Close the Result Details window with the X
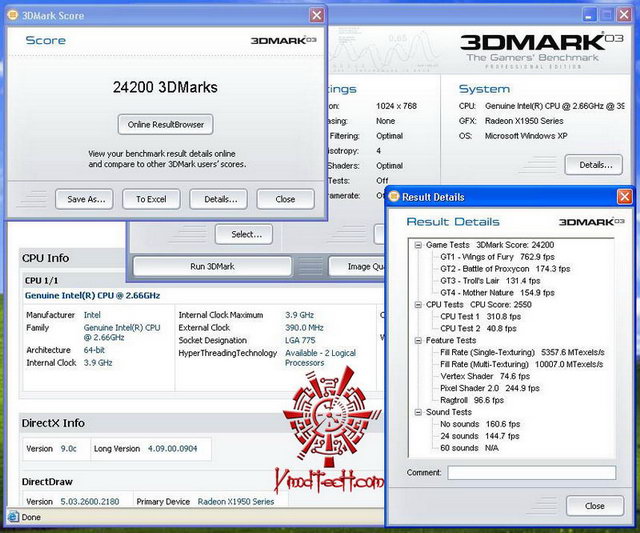Screen dimensions: 640x533 [x=624, y=197]
